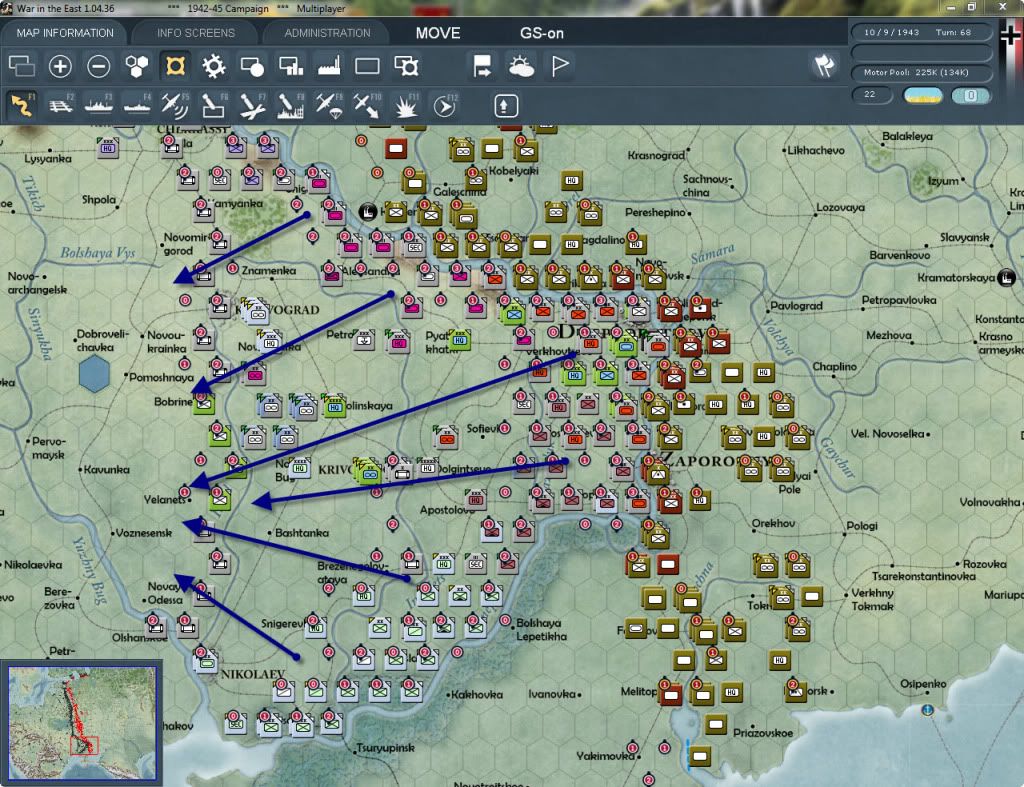
Task: Toggle the highlighted yellow square map overlay icon
Action: coord(175,66)
